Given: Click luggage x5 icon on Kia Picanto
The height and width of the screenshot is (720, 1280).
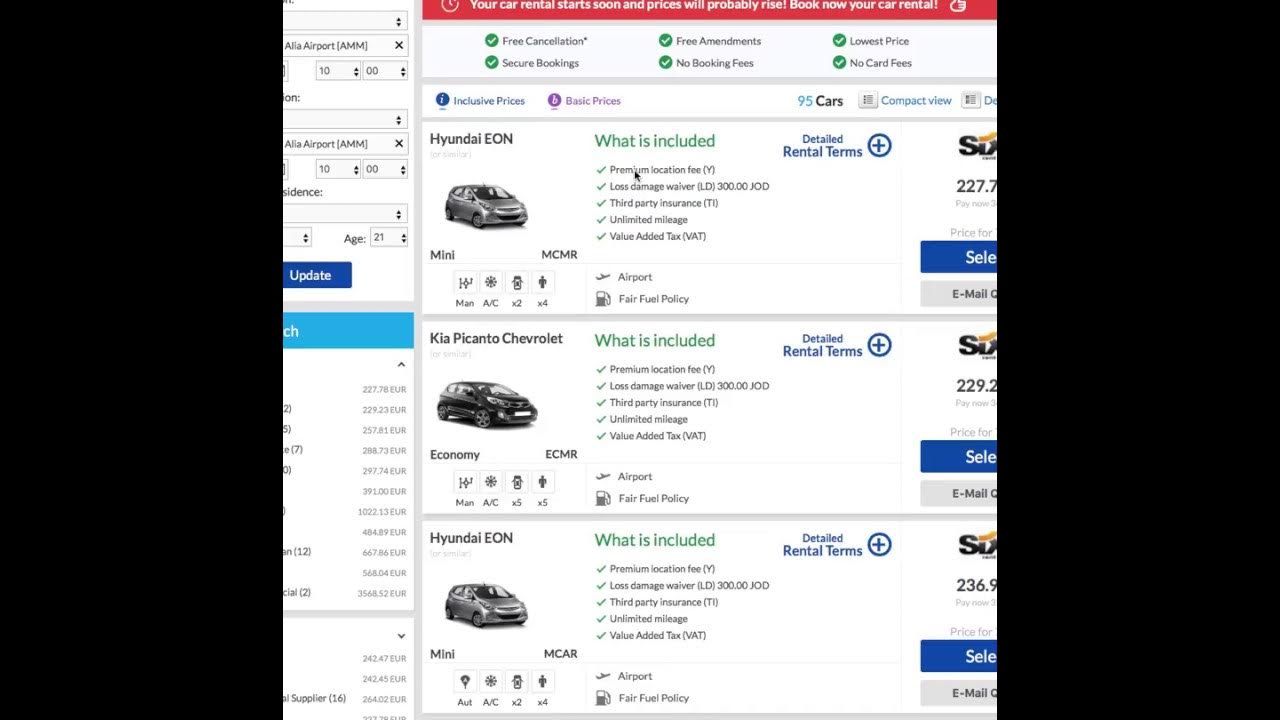Looking at the screenshot, I should coord(517,482).
